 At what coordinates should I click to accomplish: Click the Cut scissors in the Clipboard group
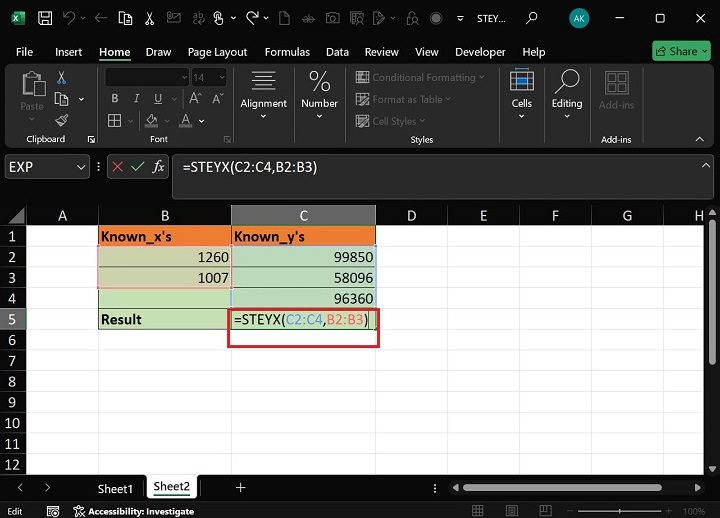click(61, 78)
